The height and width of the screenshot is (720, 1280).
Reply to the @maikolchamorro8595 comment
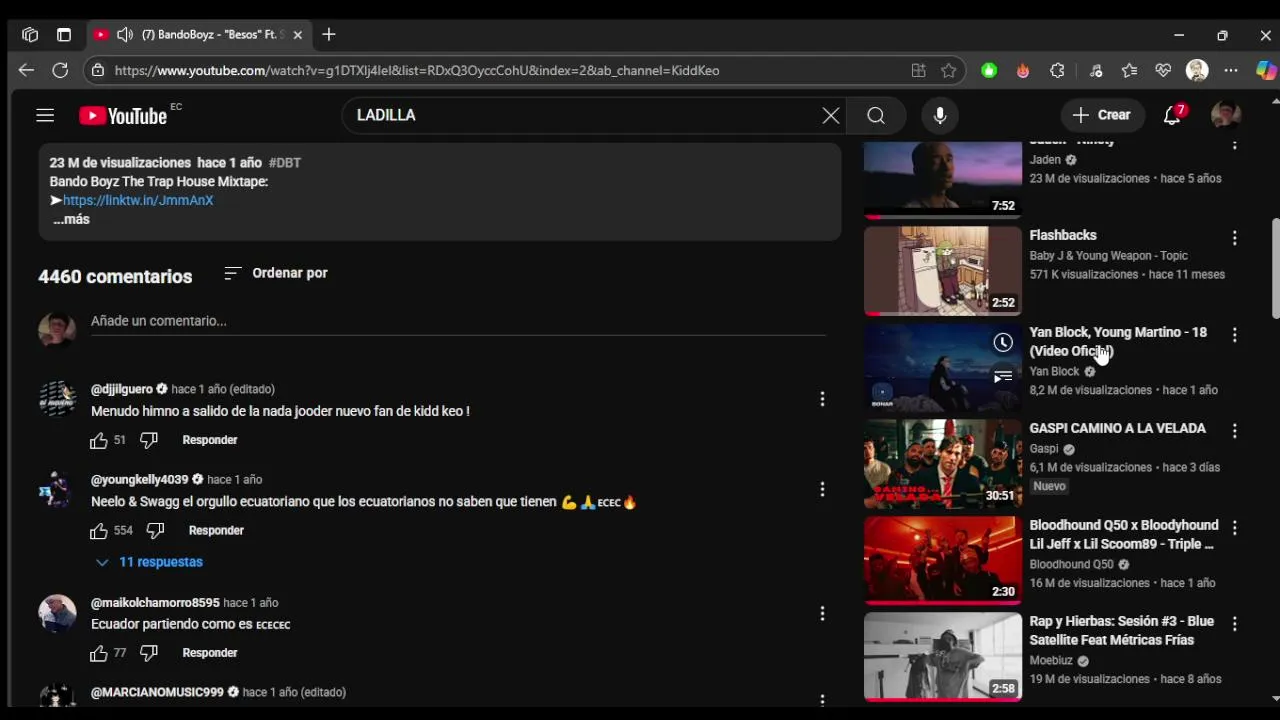pyautogui.click(x=210, y=653)
